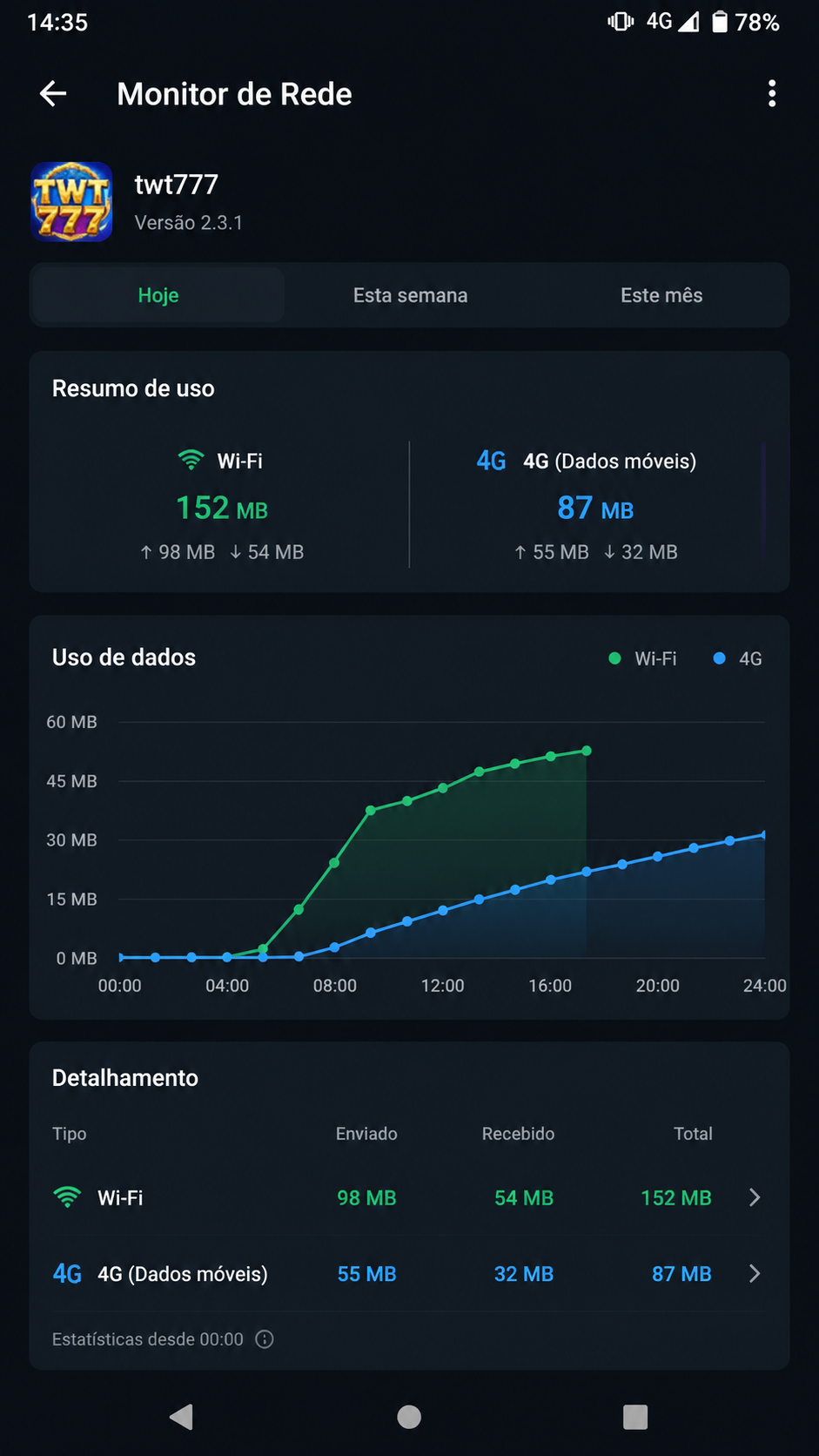Open the info icon beside Estatísticas desde 00:00
Image resolution: width=819 pixels, height=1456 pixels.
point(265,1339)
